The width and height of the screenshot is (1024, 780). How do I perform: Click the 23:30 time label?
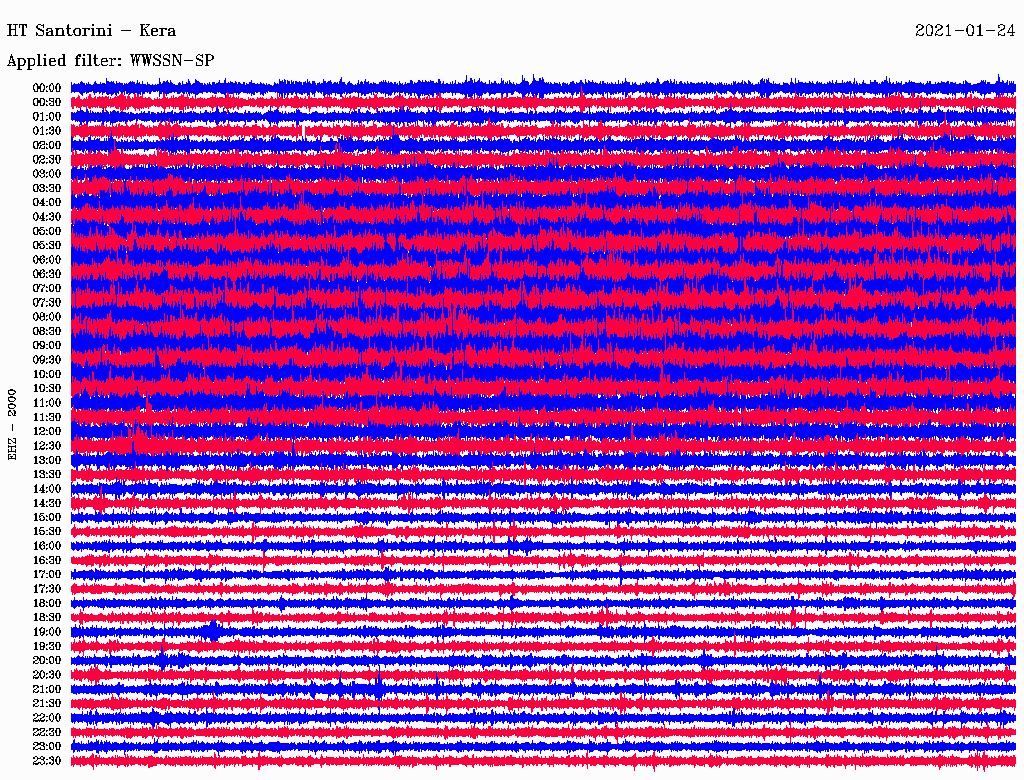click(x=47, y=761)
